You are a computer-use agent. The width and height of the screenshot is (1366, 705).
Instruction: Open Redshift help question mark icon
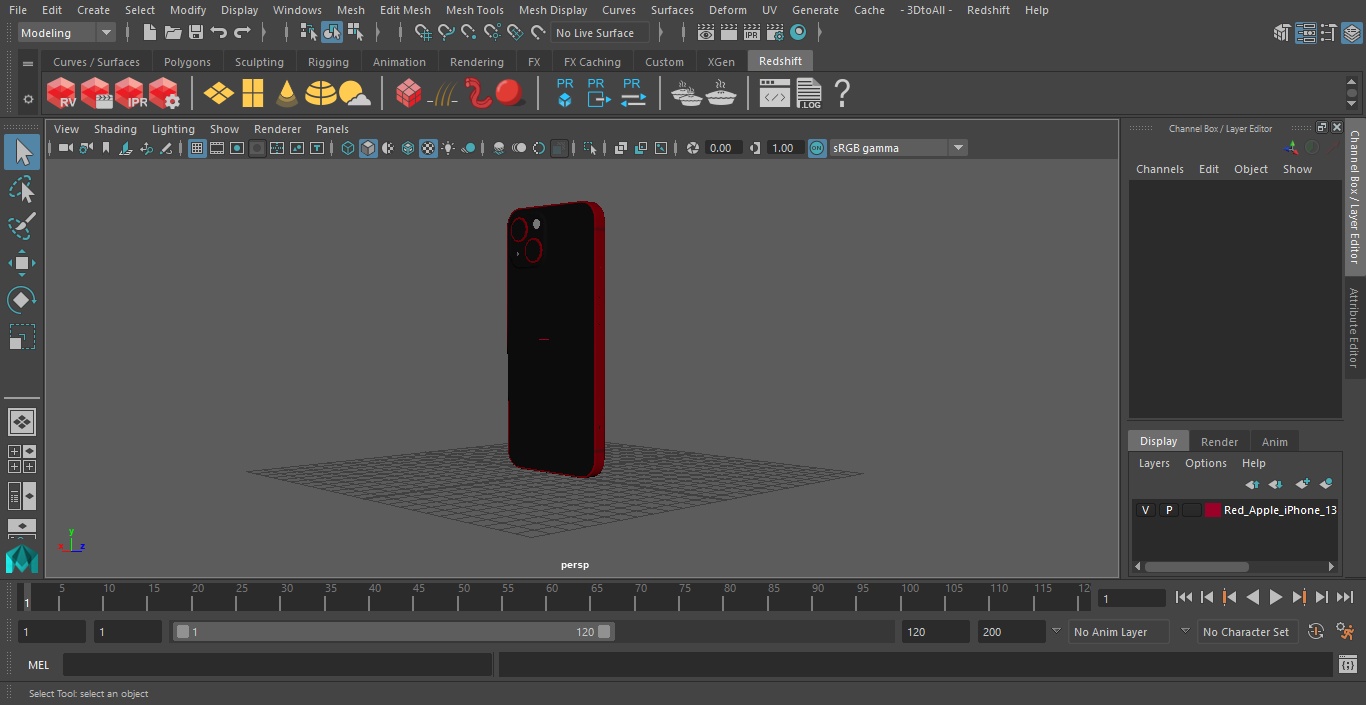pos(842,94)
